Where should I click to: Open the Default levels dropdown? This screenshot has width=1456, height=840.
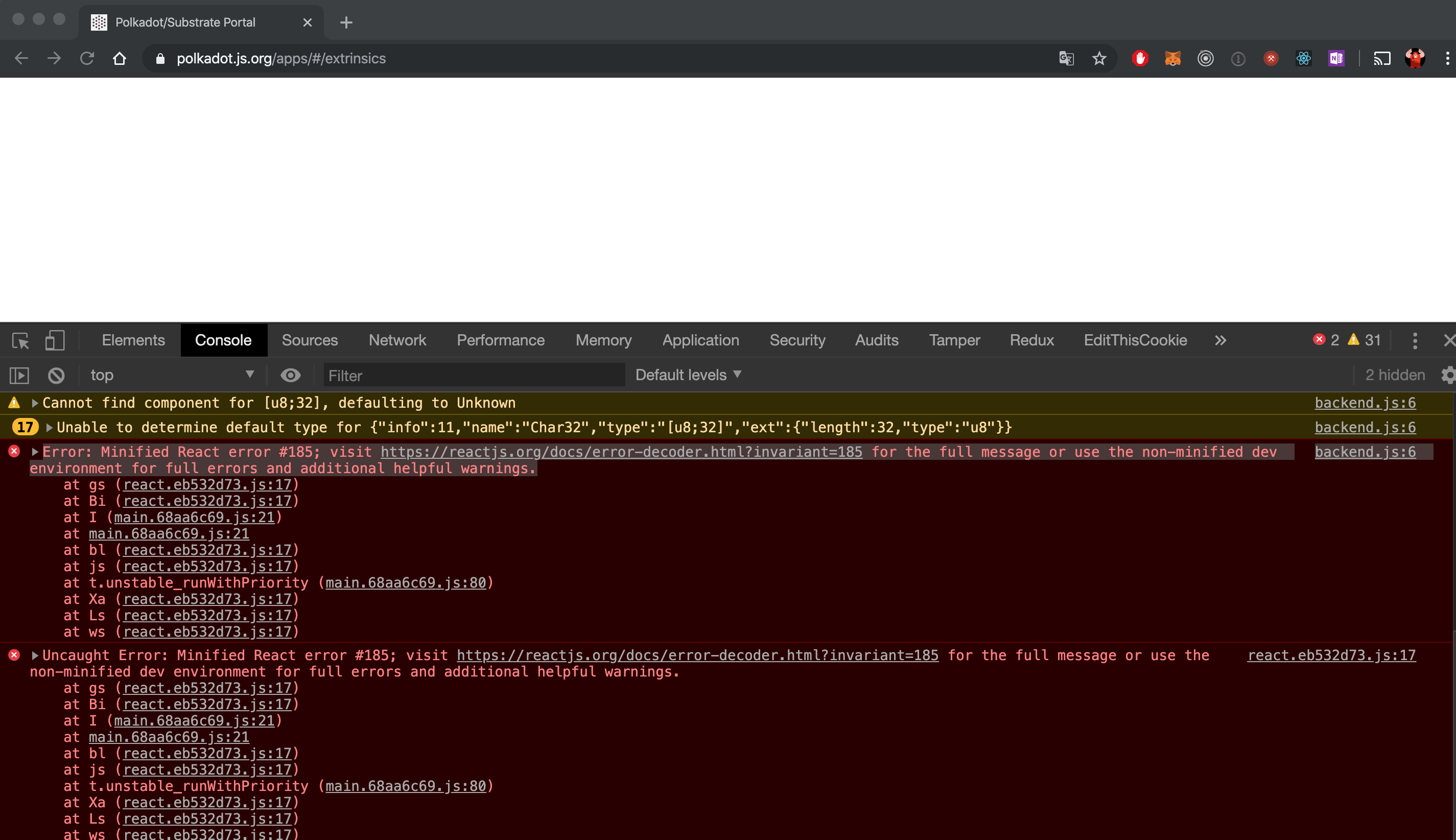pyautogui.click(x=688, y=375)
